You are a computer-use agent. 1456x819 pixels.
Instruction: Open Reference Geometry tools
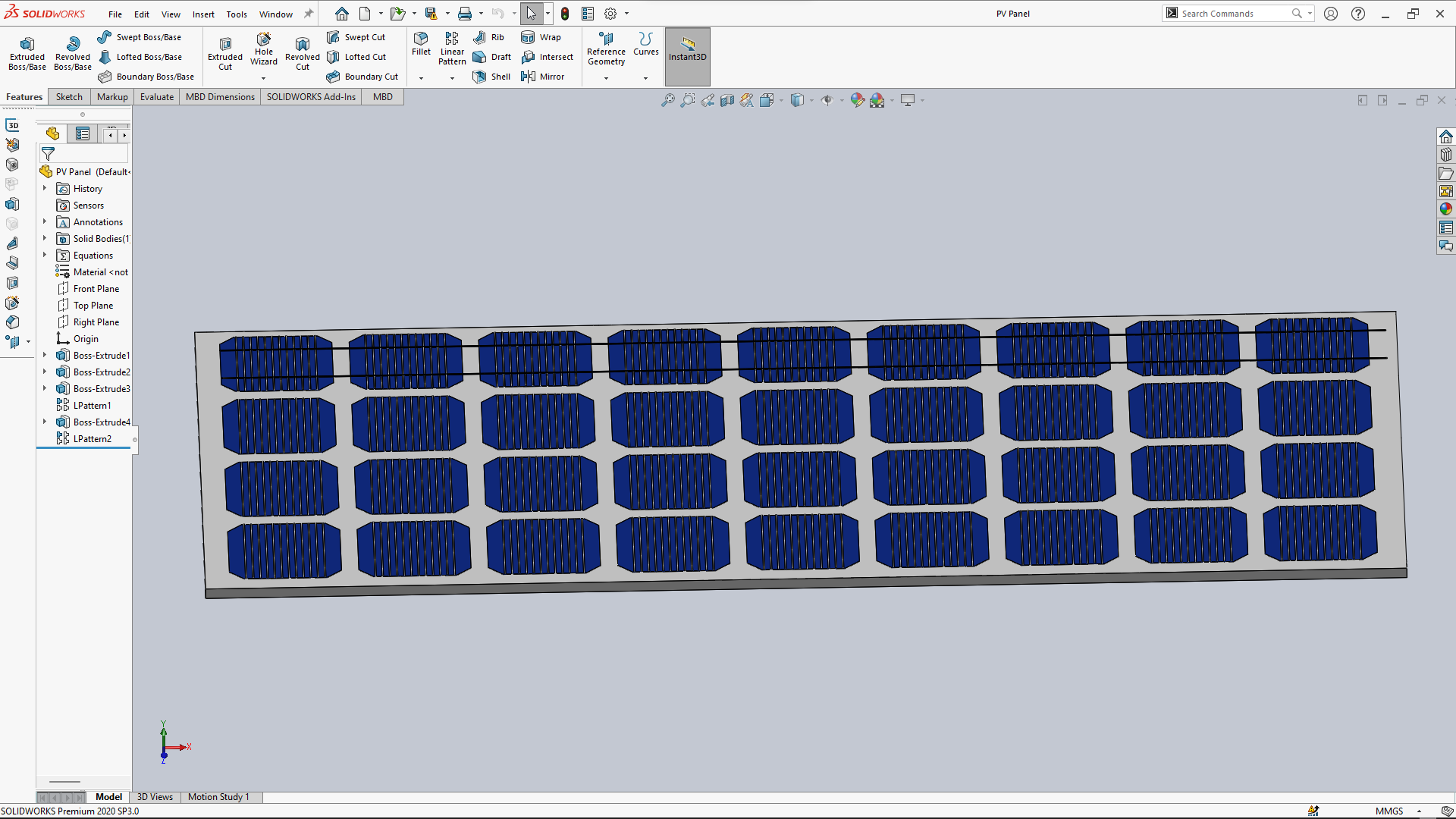(606, 49)
